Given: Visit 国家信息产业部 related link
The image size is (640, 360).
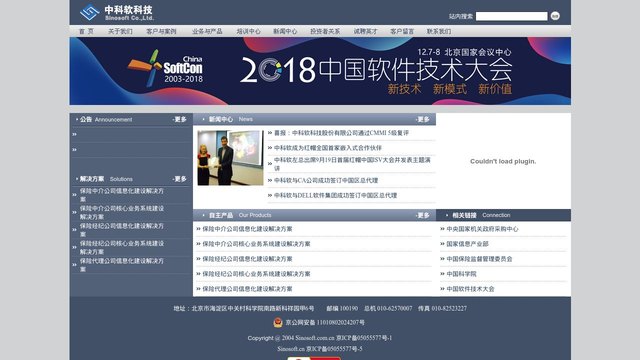Looking at the screenshot, I should point(467,244).
